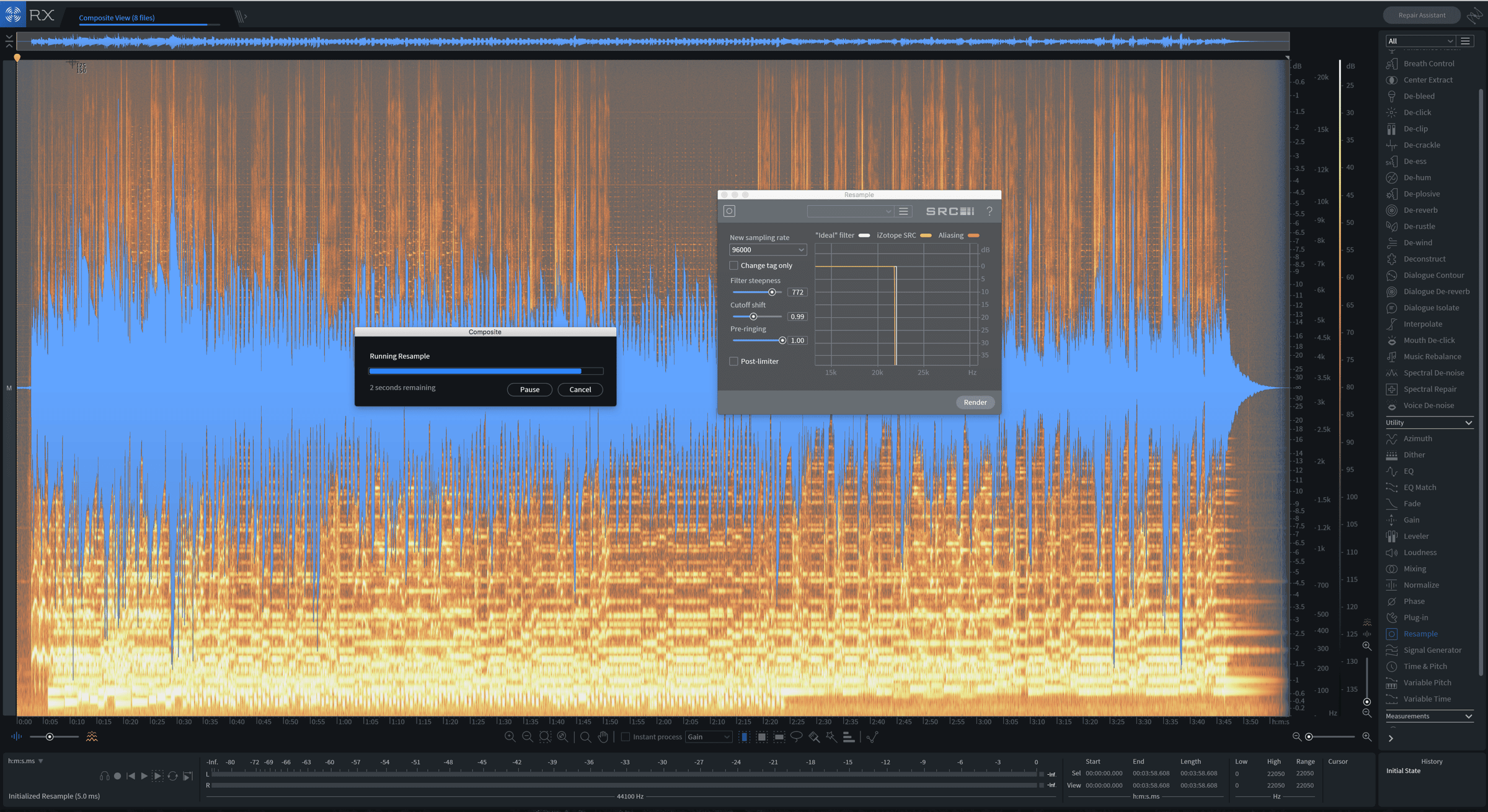This screenshot has height=812, width=1488.
Task: Open the Resample preset menu icon
Action: click(904, 211)
